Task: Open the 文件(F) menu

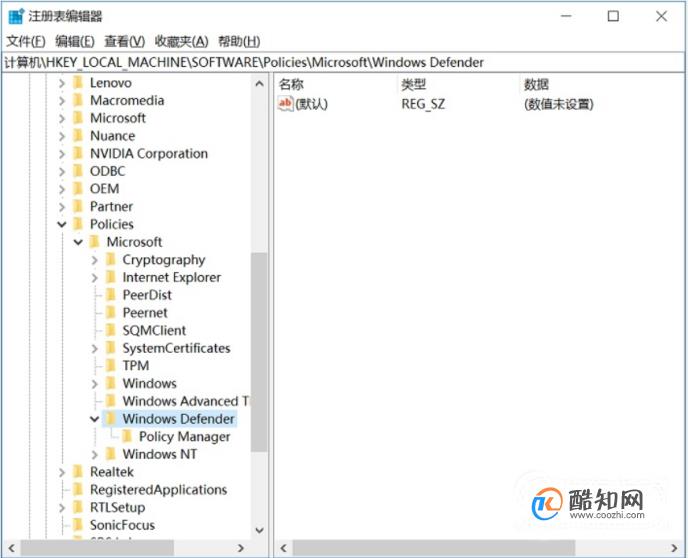Action: click(26, 41)
